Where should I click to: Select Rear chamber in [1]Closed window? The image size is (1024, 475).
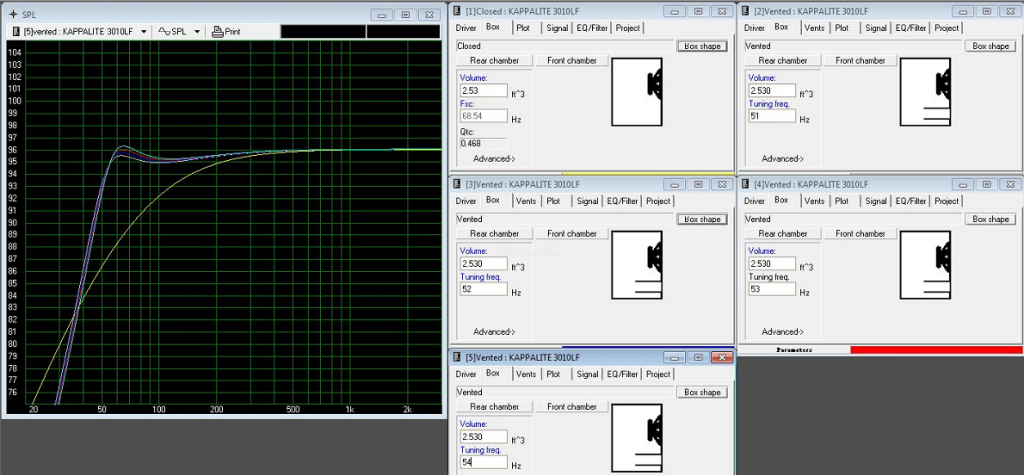(x=494, y=61)
